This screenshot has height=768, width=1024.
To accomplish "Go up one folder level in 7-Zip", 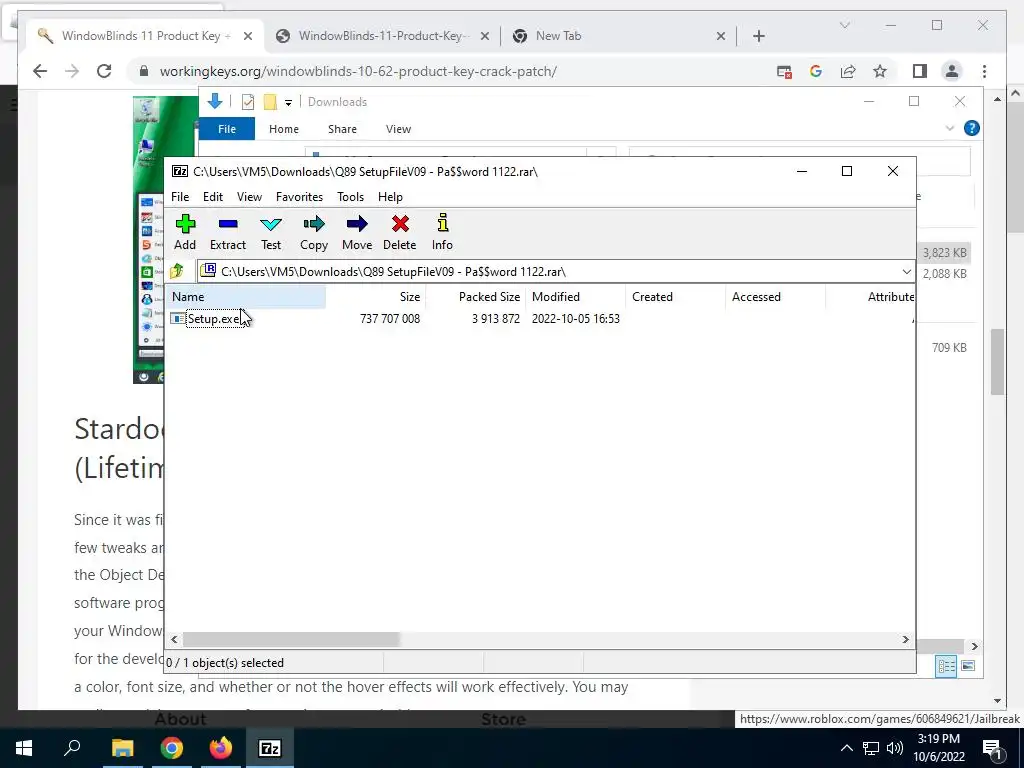I will [177, 271].
